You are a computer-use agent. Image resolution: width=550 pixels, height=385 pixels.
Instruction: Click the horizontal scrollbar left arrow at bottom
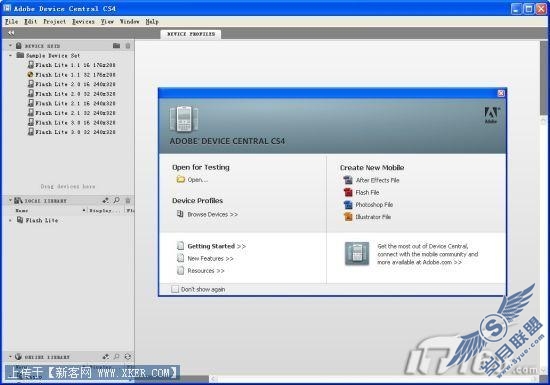pyautogui.click(x=213, y=379)
